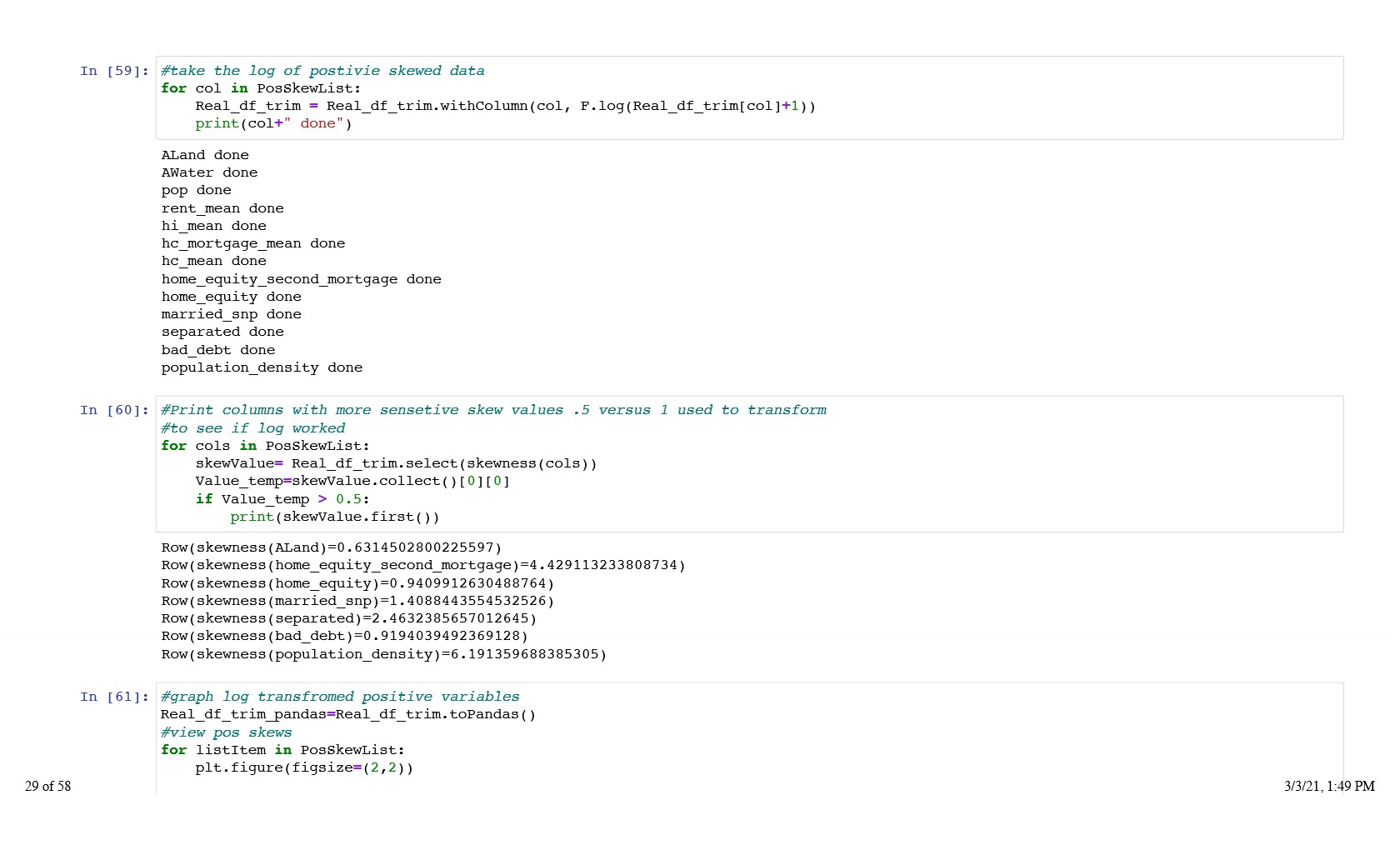Click the "if Value_temp > 0.5:" line
The height and width of the screenshot is (850, 1400).
pos(282,499)
